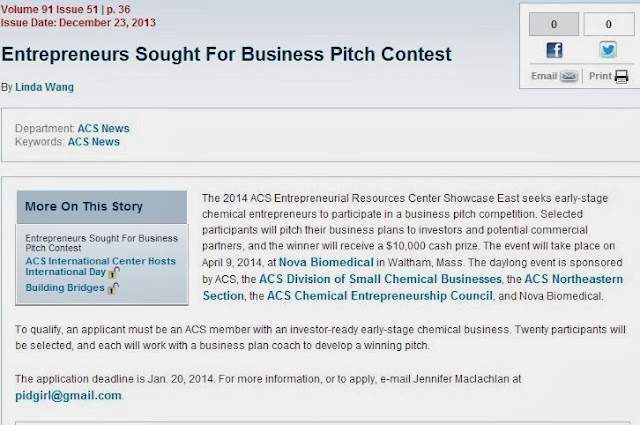Viewport: 640px width, 425px height.
Task: Click the Facebook share icon
Action: click(554, 50)
